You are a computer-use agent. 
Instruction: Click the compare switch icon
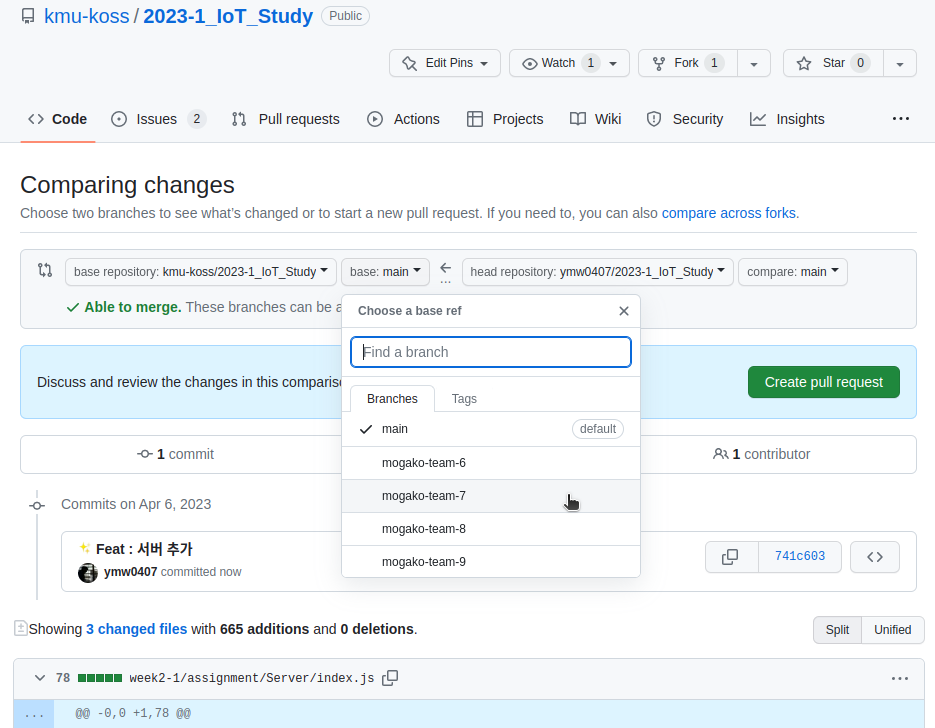[x=45, y=270]
